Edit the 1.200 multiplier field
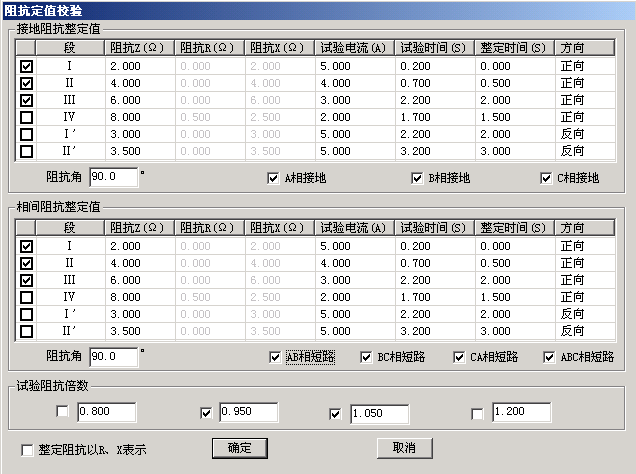The image size is (636, 474). [522, 412]
